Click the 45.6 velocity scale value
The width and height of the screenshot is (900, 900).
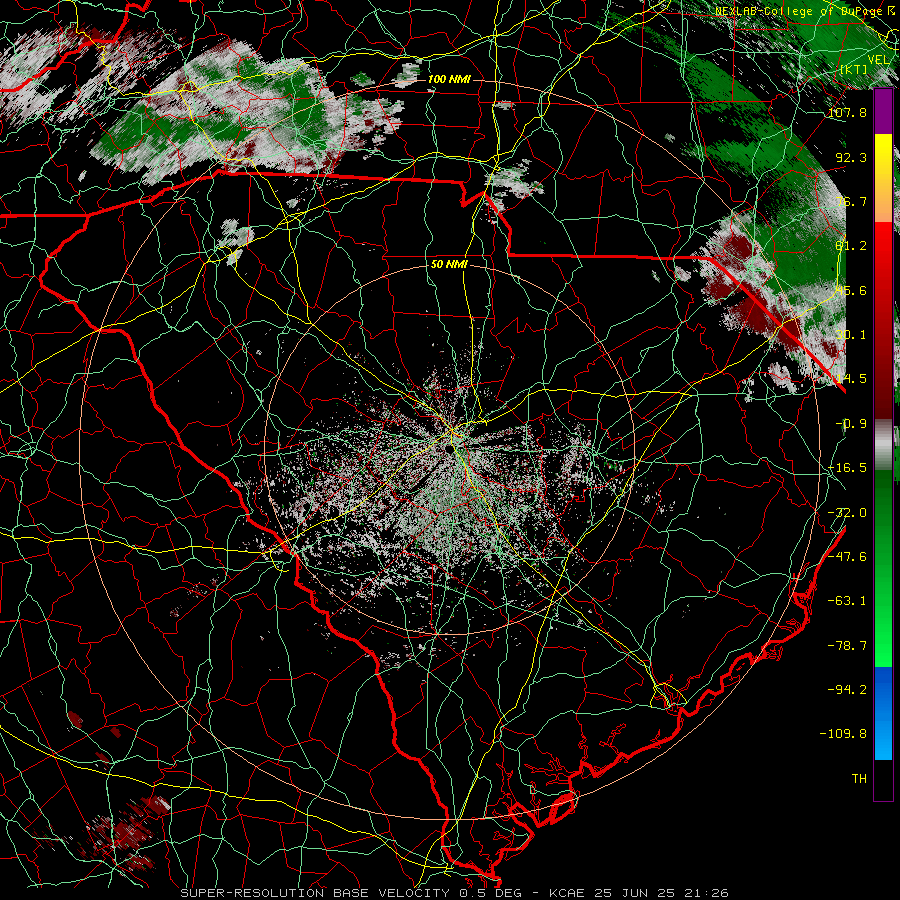pyautogui.click(x=851, y=290)
